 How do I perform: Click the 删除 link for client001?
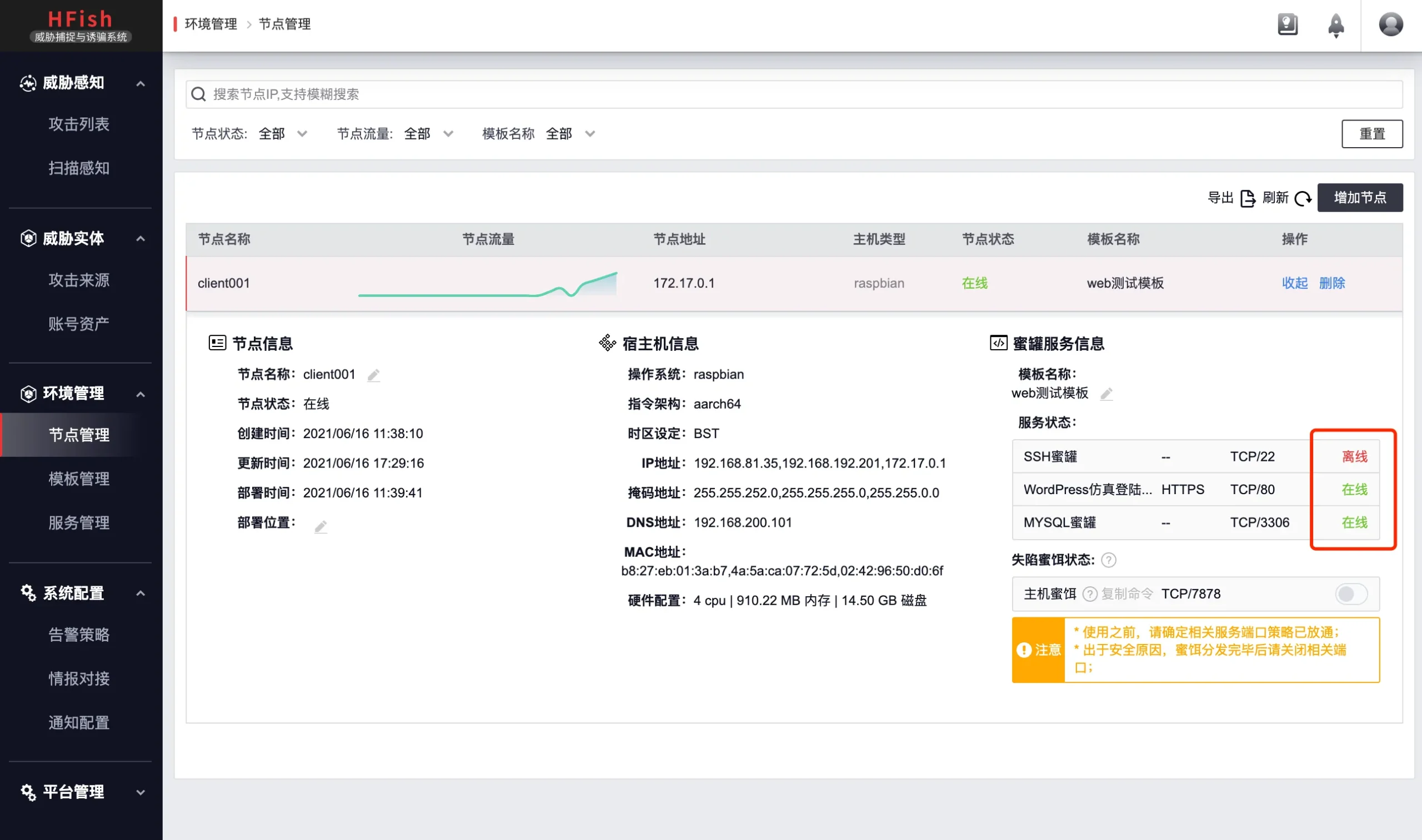click(1331, 283)
